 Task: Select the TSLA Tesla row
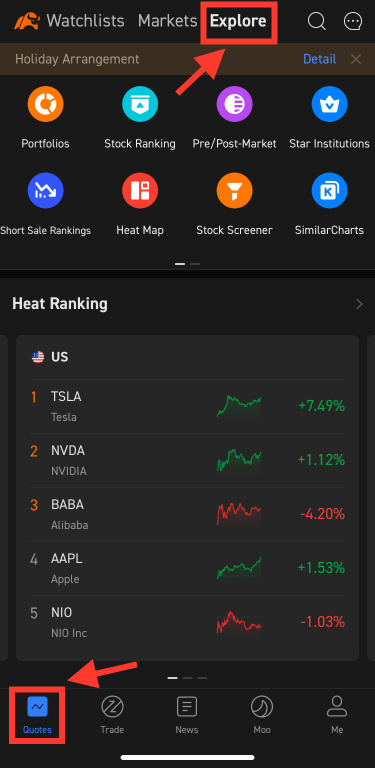188,407
